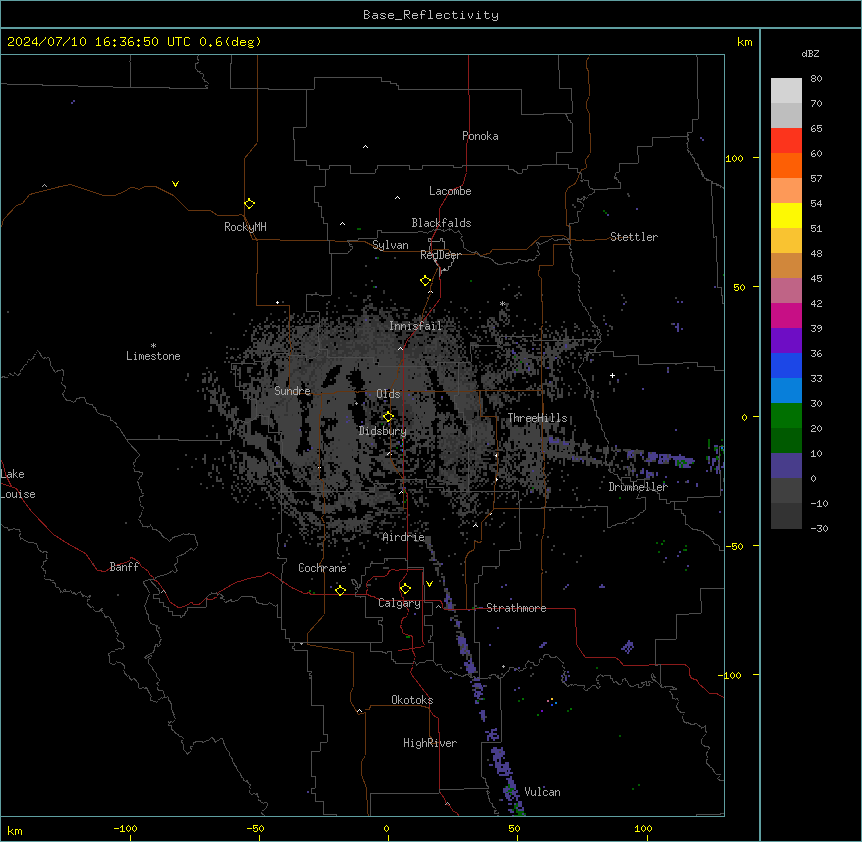Image resolution: width=862 pixels, height=842 pixels.
Task: Select the bright green 30–20 dBZ swatch
Action: pyautogui.click(x=786, y=416)
